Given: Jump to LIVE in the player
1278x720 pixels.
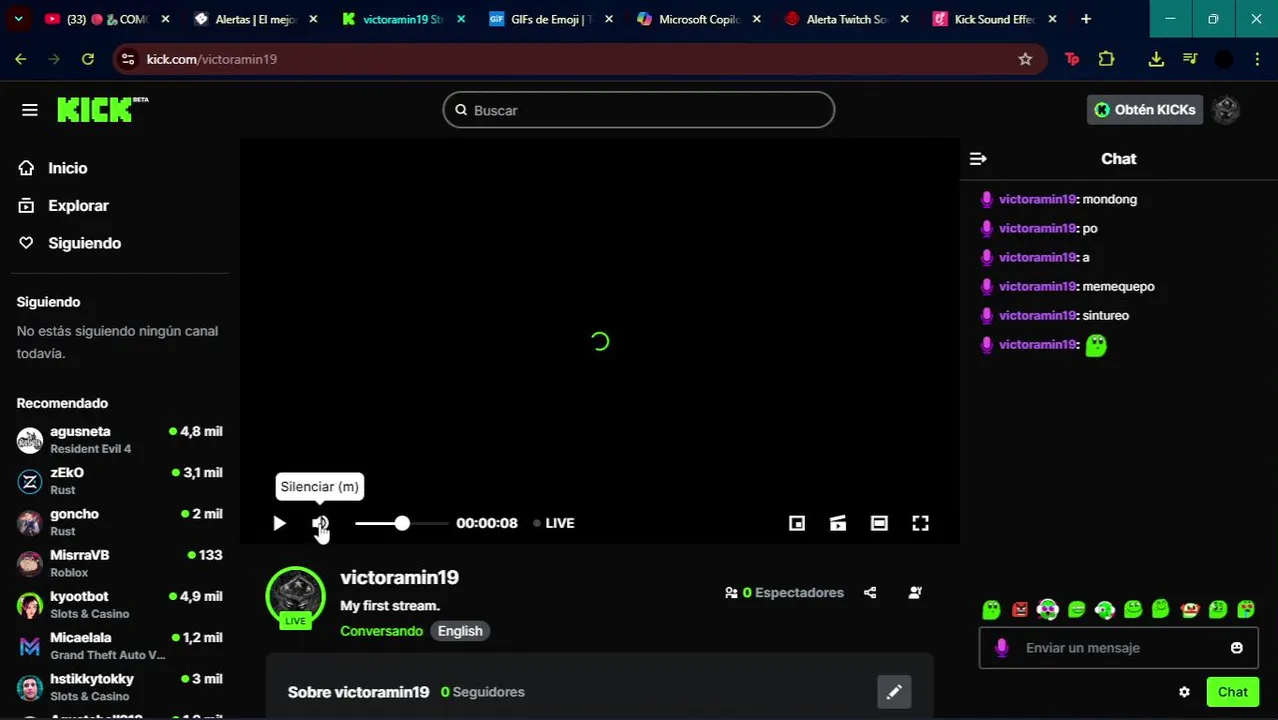Looking at the screenshot, I should click(x=554, y=523).
